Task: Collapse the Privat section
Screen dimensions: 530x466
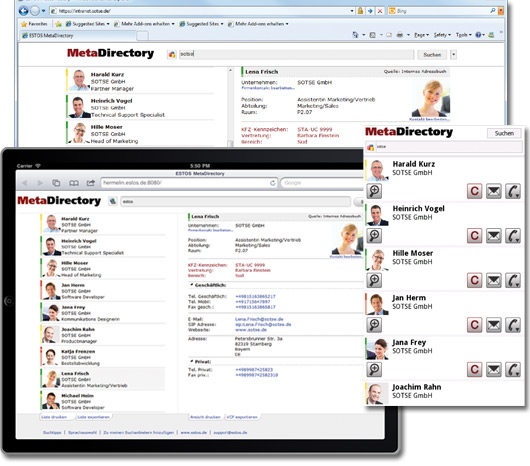Action: pyautogui.click(x=192, y=361)
